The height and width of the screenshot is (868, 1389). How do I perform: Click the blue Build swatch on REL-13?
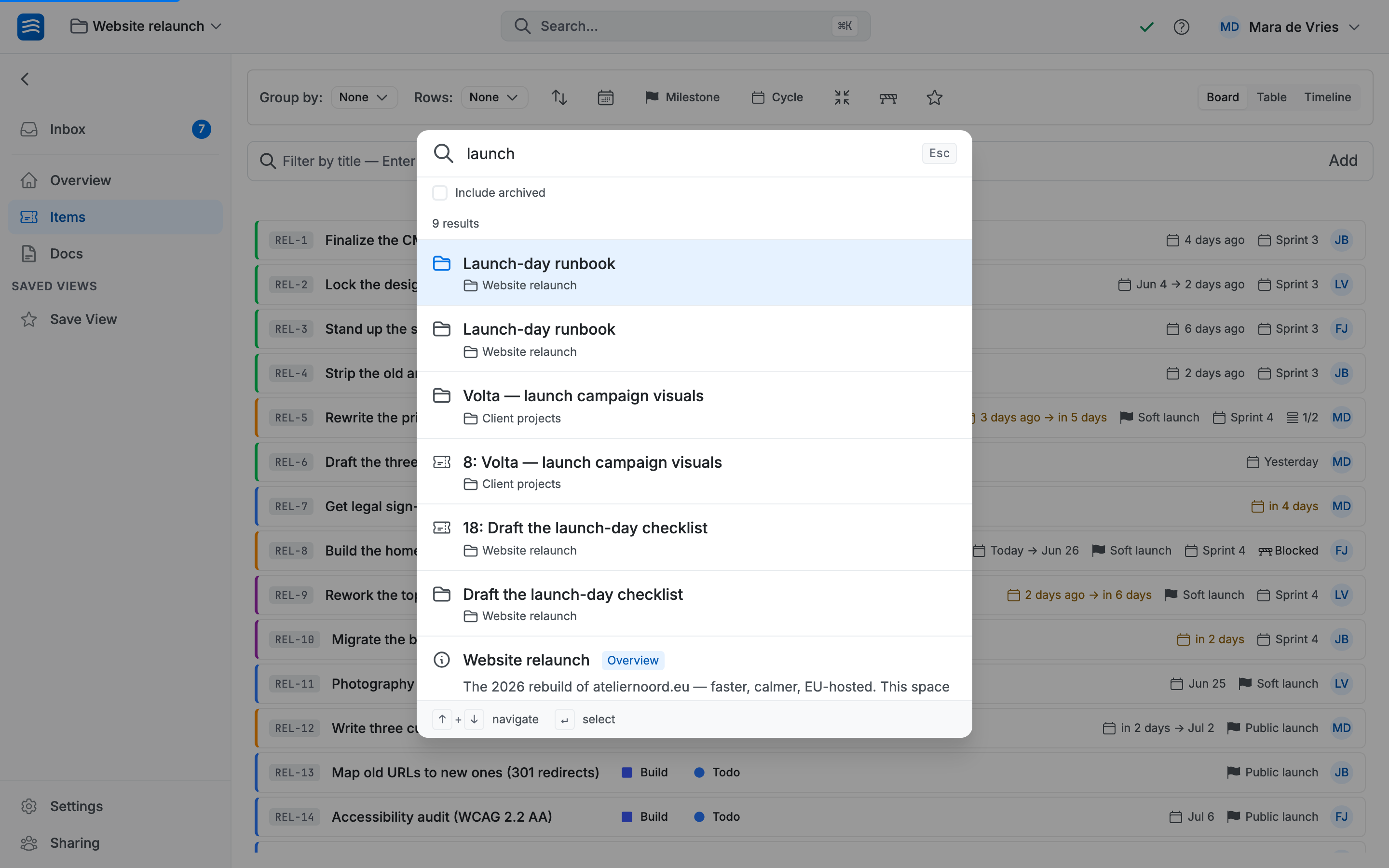pos(627,772)
